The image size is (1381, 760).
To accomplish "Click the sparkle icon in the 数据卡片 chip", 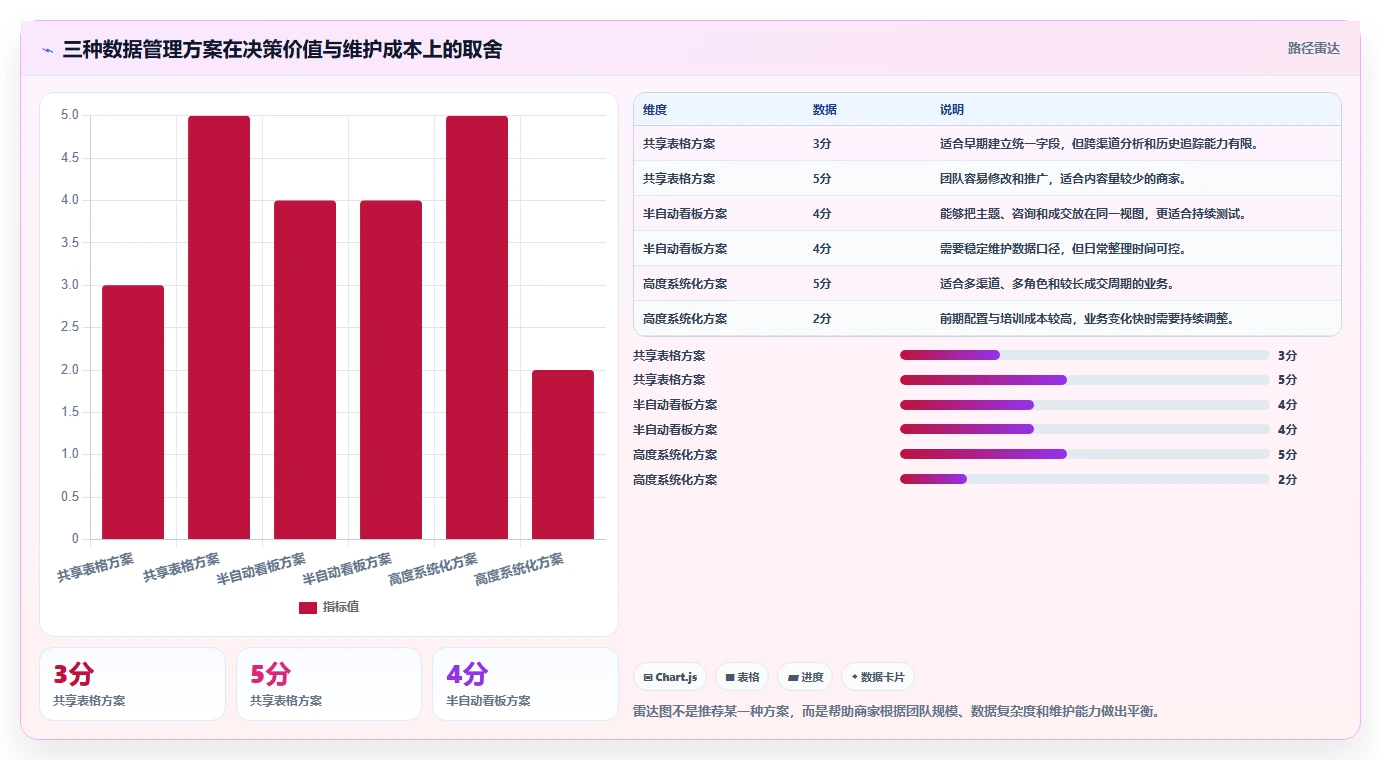I will point(854,677).
